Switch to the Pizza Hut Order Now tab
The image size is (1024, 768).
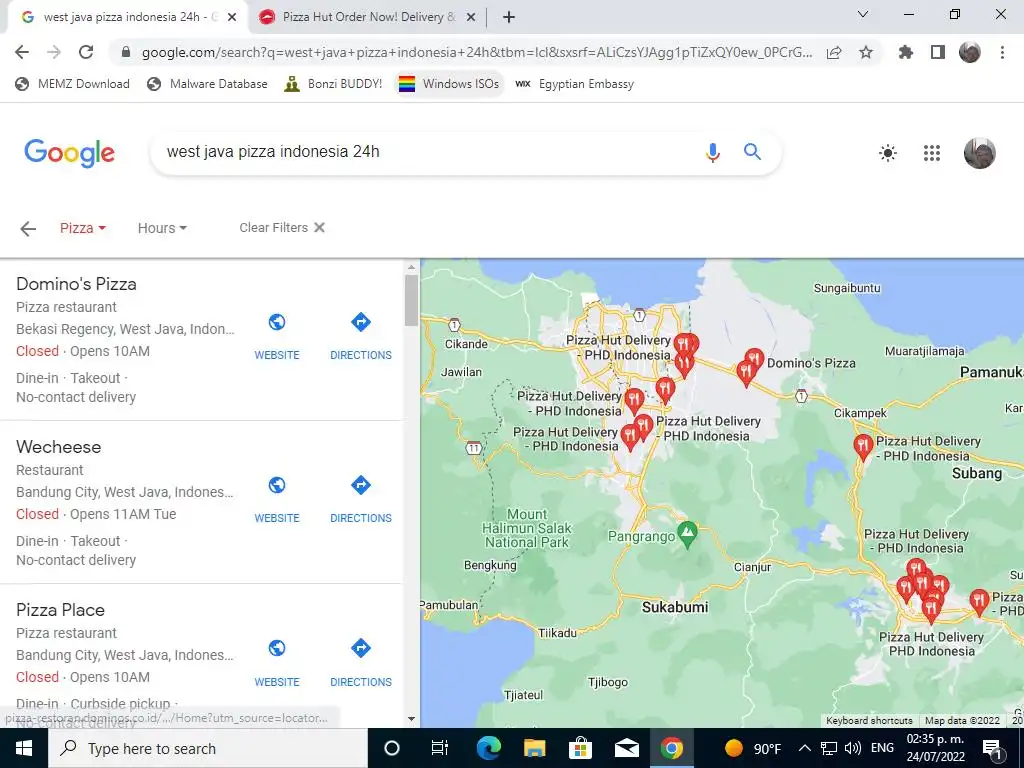pos(369,17)
